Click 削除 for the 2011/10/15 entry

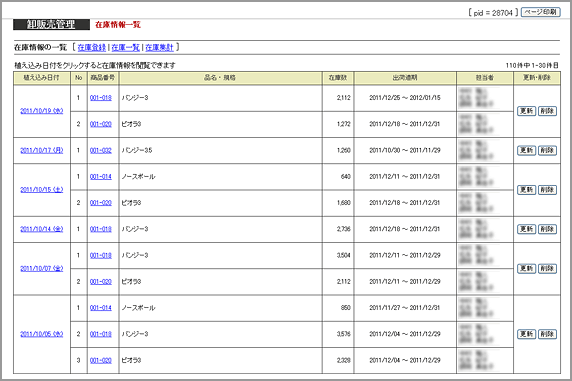point(547,190)
